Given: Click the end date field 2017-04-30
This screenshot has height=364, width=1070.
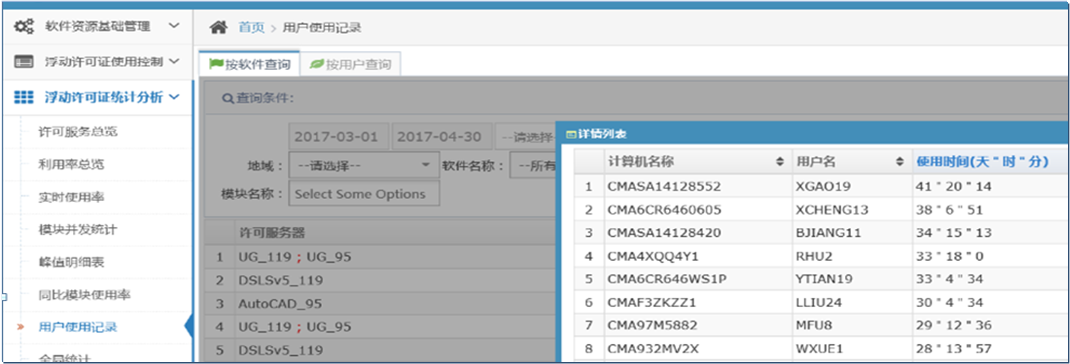Looking at the screenshot, I should [442, 137].
